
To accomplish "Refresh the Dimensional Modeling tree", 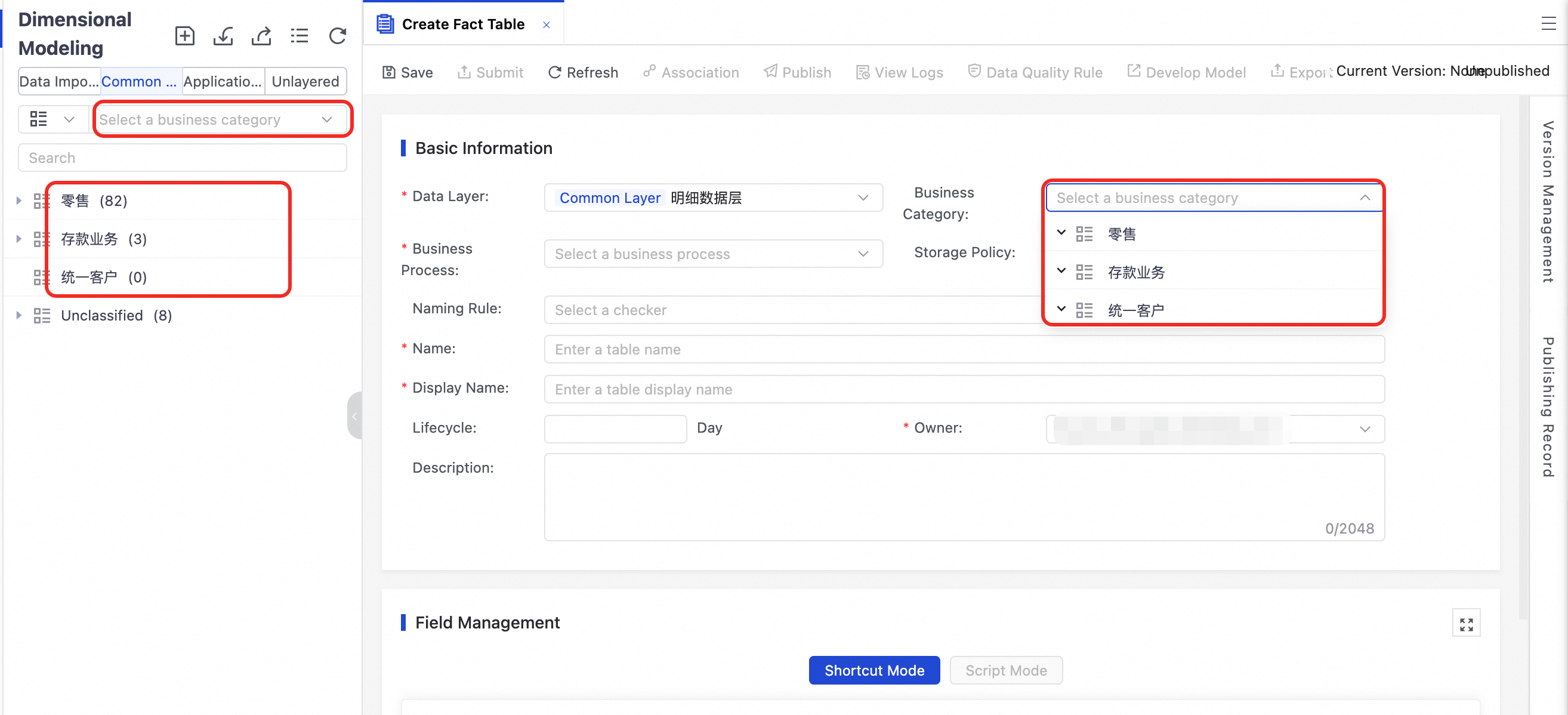I will (338, 36).
